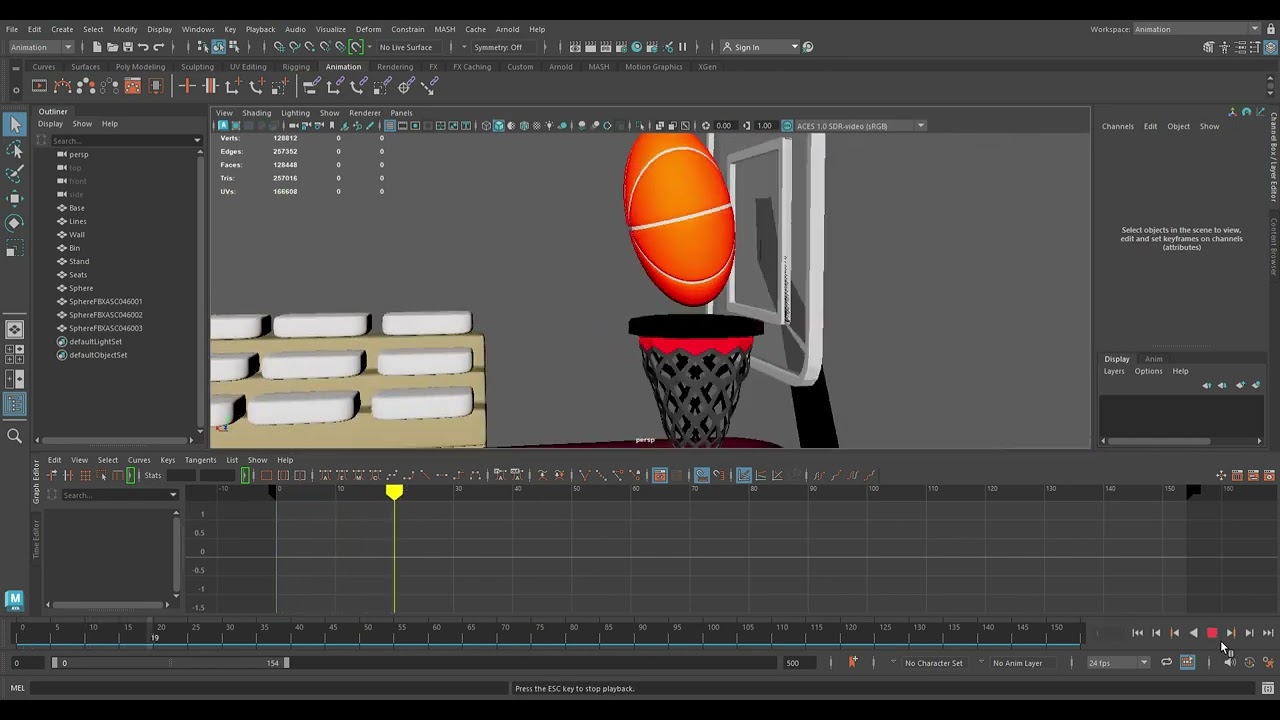Viewport: 1280px width, 720px height.
Task: Toggle Snap to grids
Action: tap(279, 47)
